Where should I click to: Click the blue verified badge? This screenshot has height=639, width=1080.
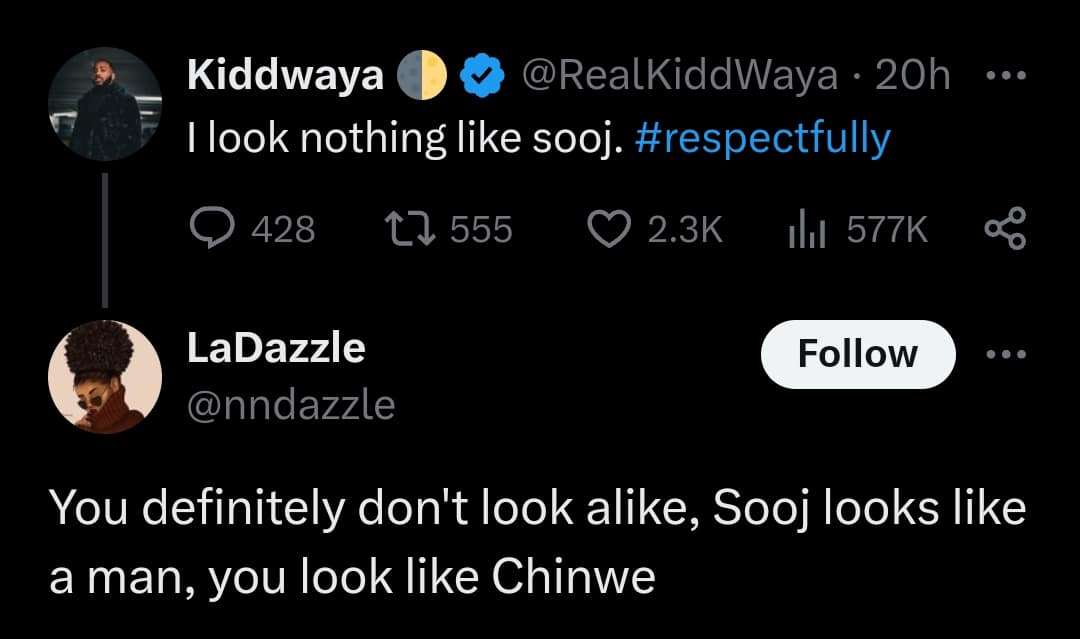[x=479, y=77]
